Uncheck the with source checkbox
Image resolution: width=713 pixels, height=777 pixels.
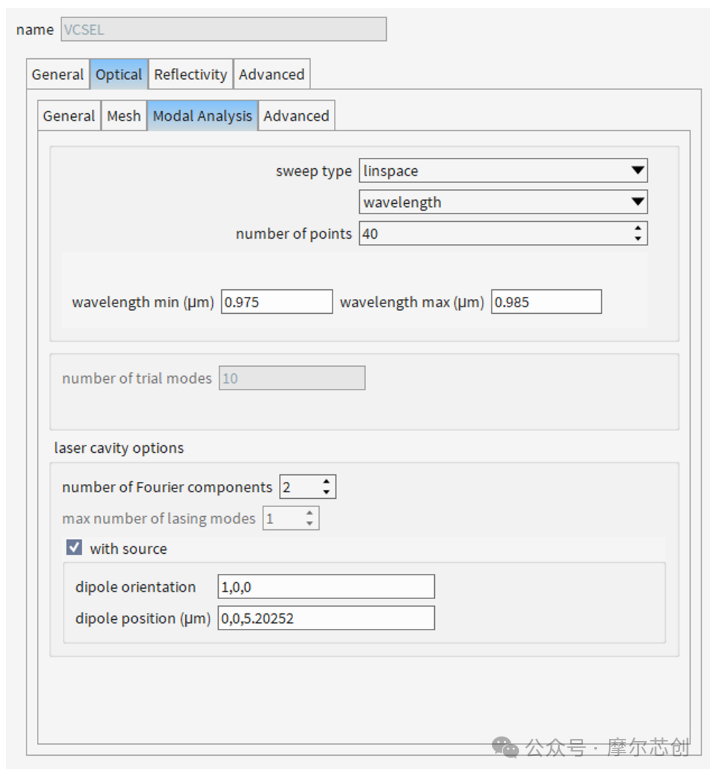point(74,548)
